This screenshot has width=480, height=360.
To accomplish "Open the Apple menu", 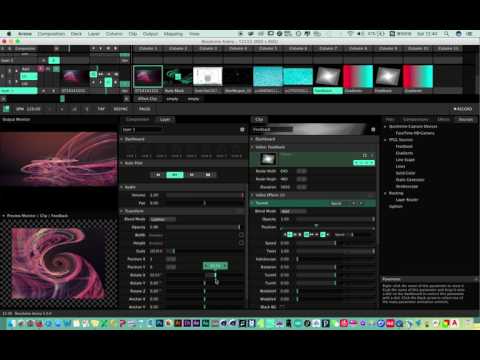I will [x=9, y=34].
